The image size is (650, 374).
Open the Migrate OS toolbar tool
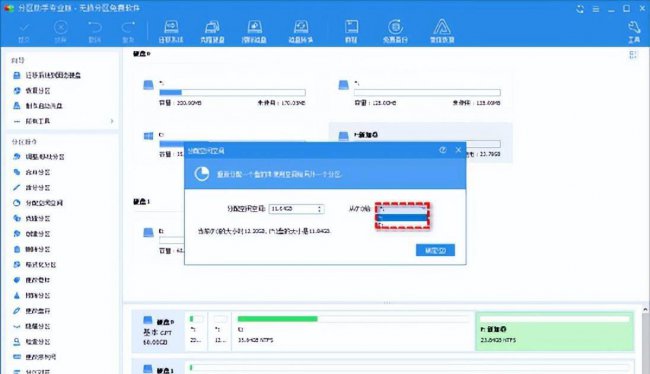click(x=171, y=32)
